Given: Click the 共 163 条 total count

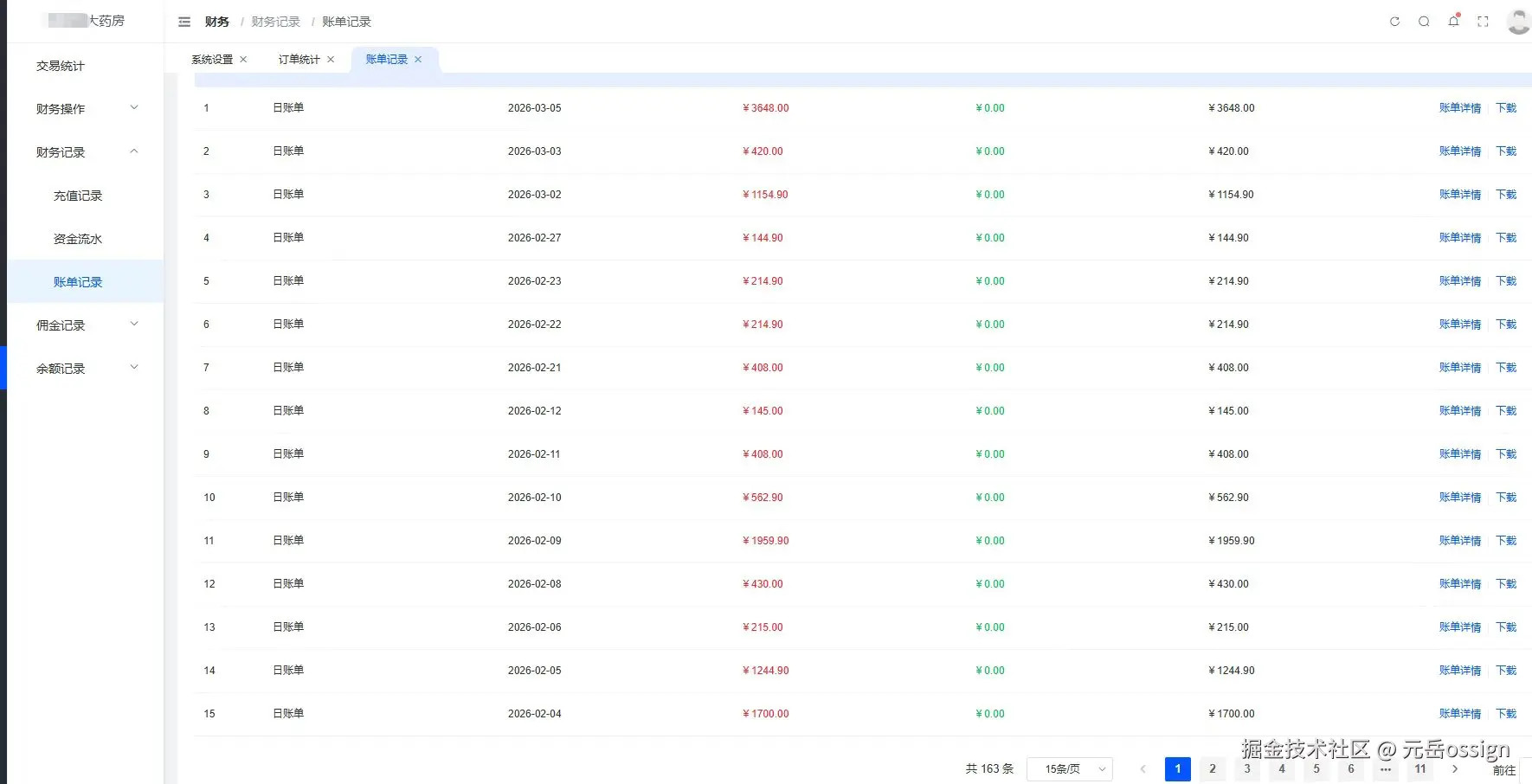Looking at the screenshot, I should (x=989, y=769).
